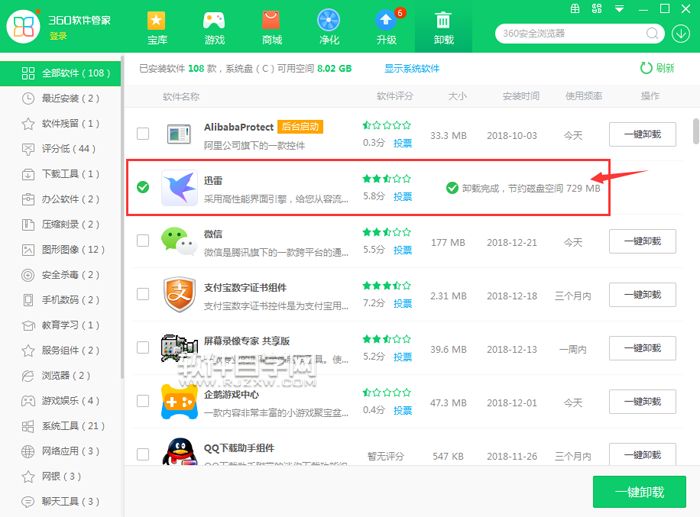Click 微信 star rating
700x517 pixels.
point(387,232)
